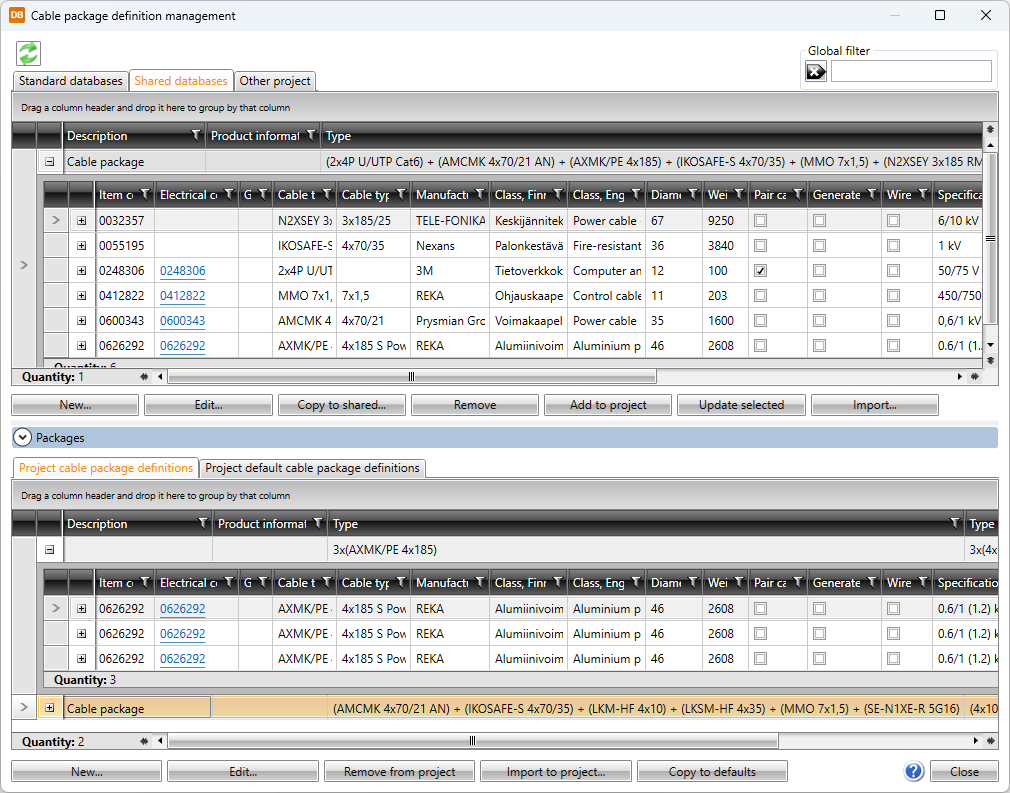Screen dimensions: 1010x793
Task: Expand the highlighted Cable package row in lower grid
Action: tap(50, 708)
